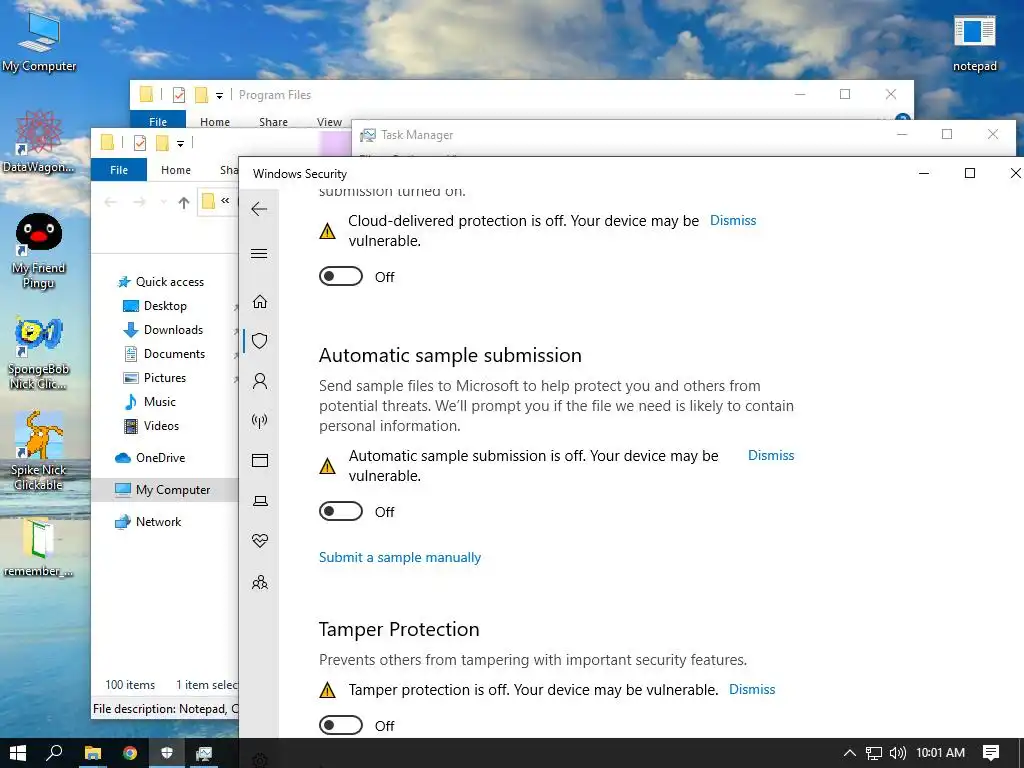Open File Explorer from the taskbar
1024x768 pixels.
pos(93,753)
